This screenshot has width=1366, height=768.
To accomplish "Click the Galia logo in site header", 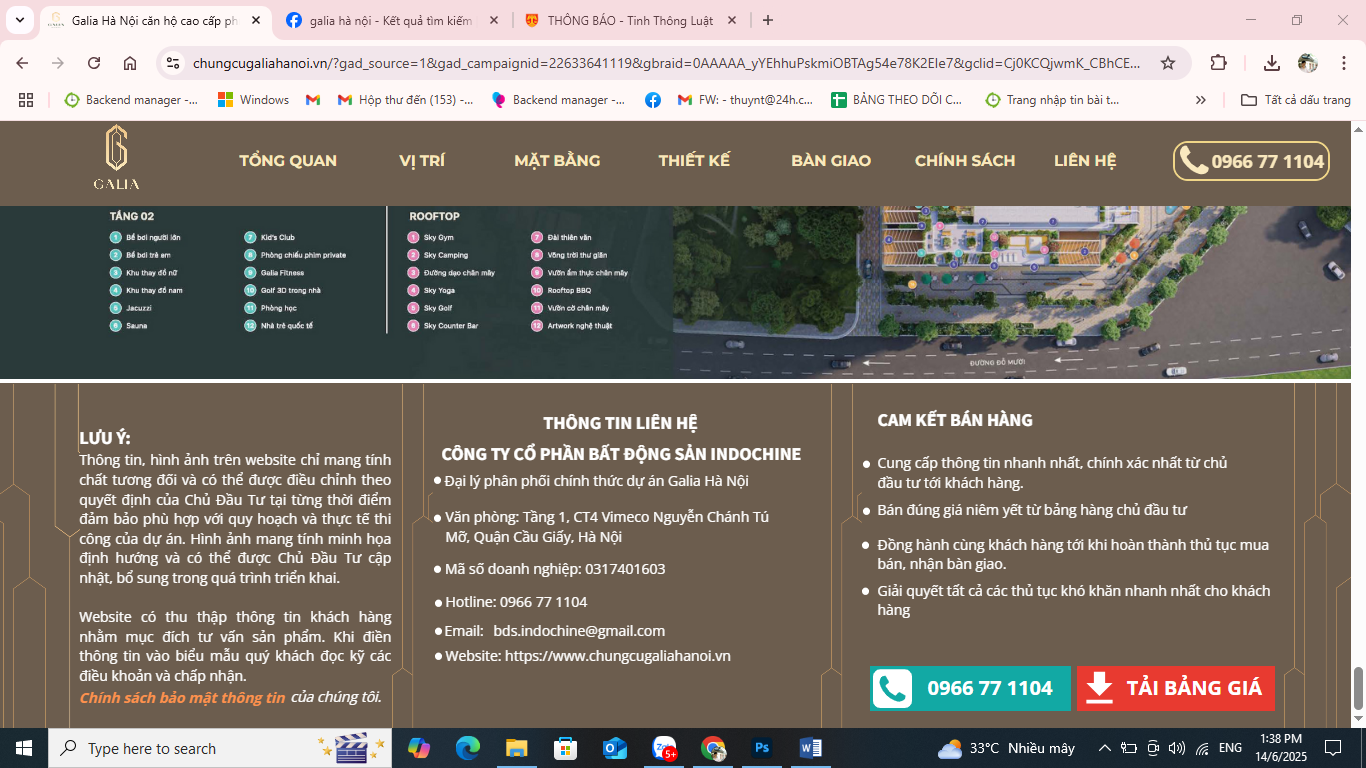I will (117, 158).
